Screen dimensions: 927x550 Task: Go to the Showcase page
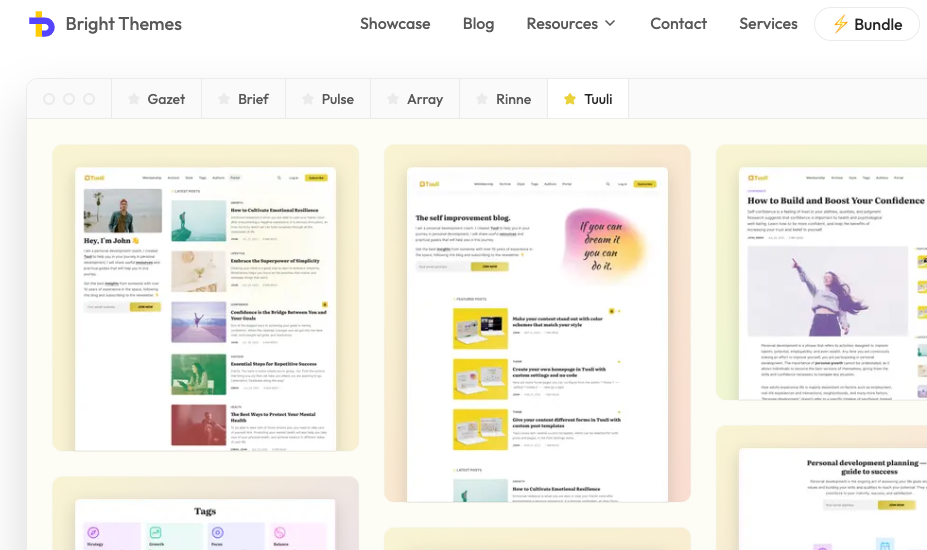point(395,24)
